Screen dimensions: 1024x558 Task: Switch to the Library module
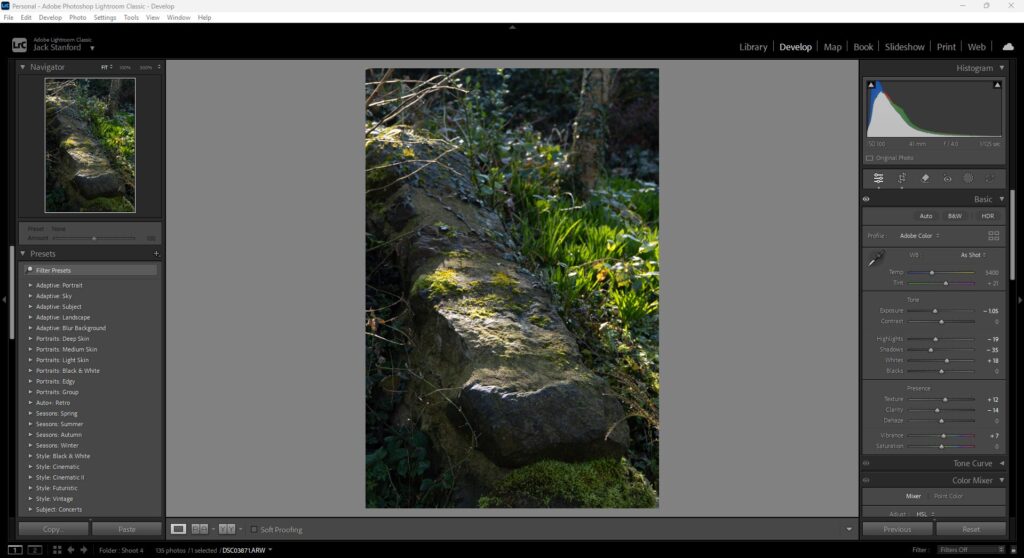pos(753,47)
